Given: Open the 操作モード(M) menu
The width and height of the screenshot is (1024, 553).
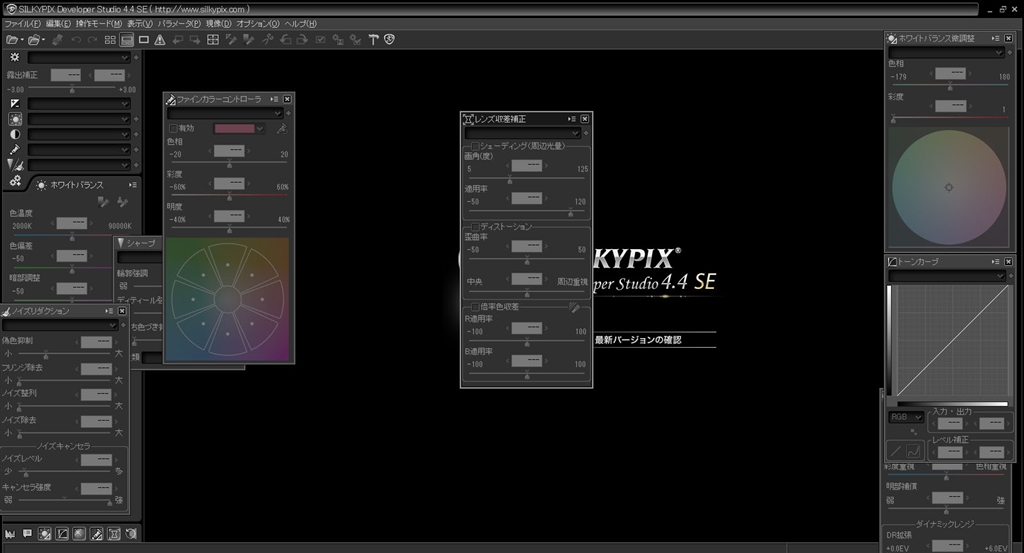Looking at the screenshot, I should (99, 24).
